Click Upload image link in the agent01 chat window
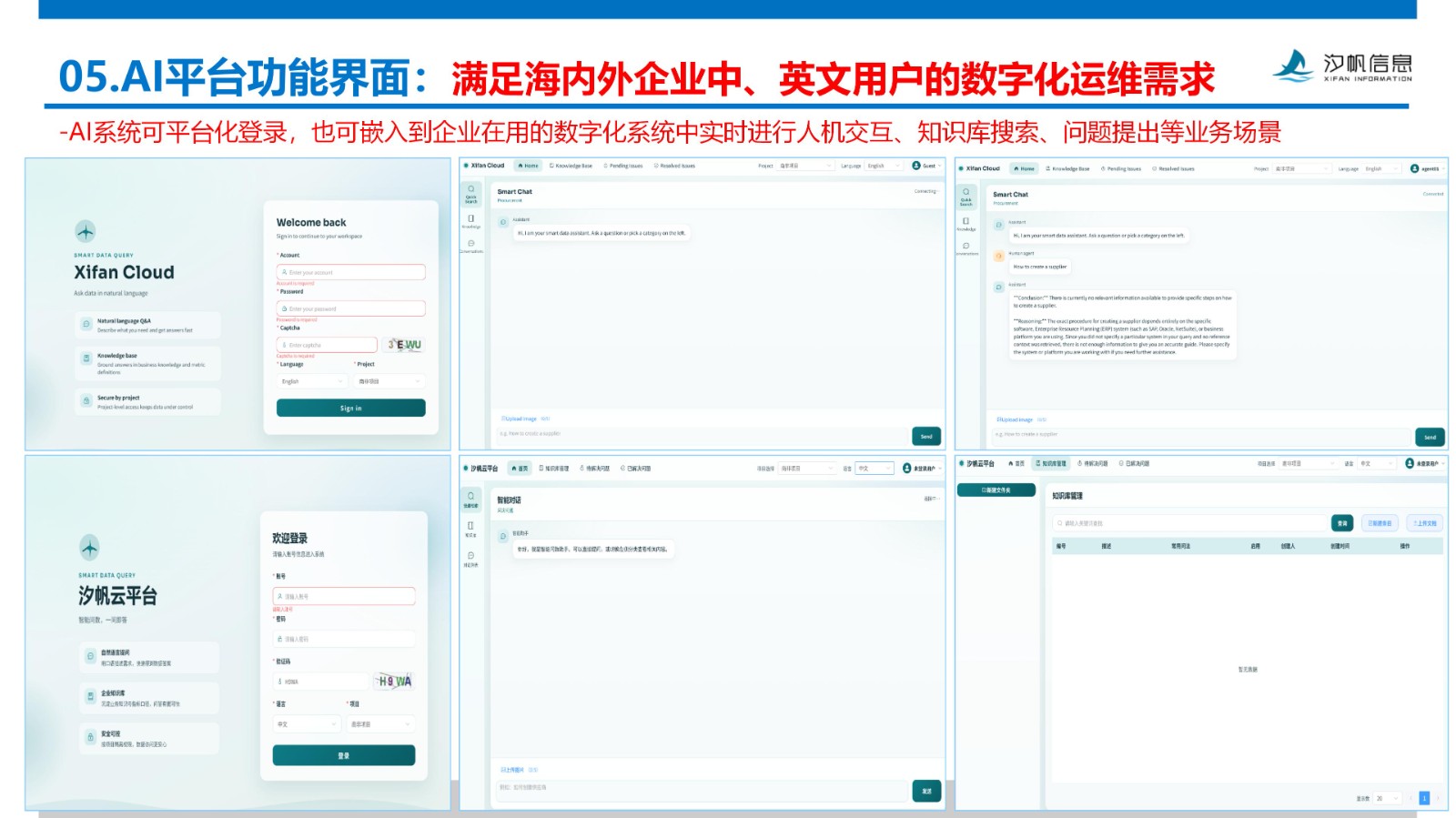Image resolution: width=1456 pixels, height=818 pixels. (1015, 419)
